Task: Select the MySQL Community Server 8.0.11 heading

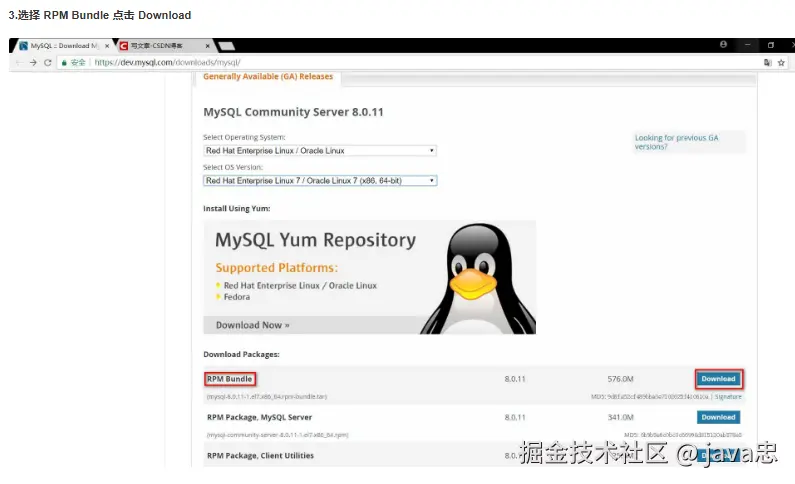Action: point(293,112)
